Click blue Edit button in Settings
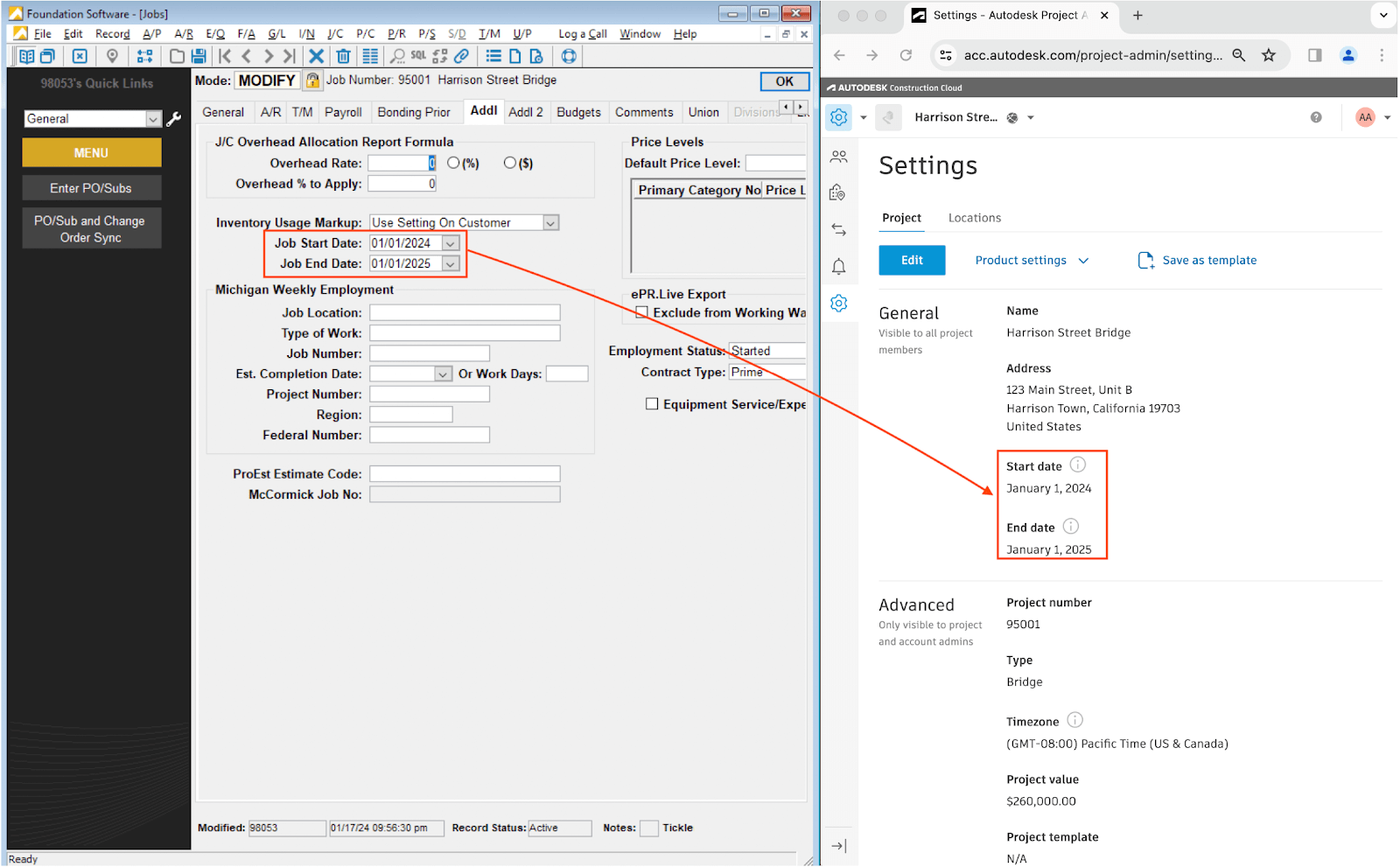 coord(912,261)
